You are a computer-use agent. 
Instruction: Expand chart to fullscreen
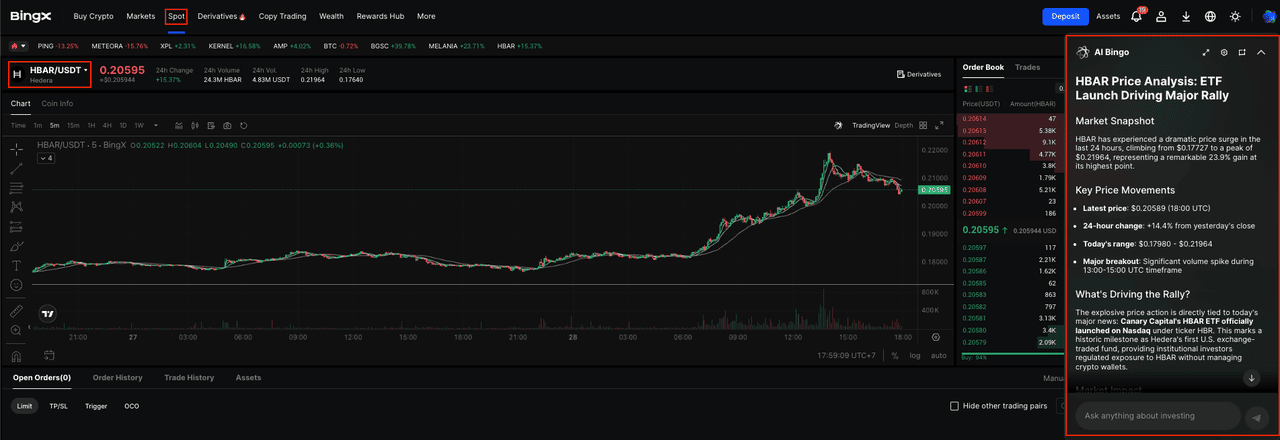[x=938, y=126]
